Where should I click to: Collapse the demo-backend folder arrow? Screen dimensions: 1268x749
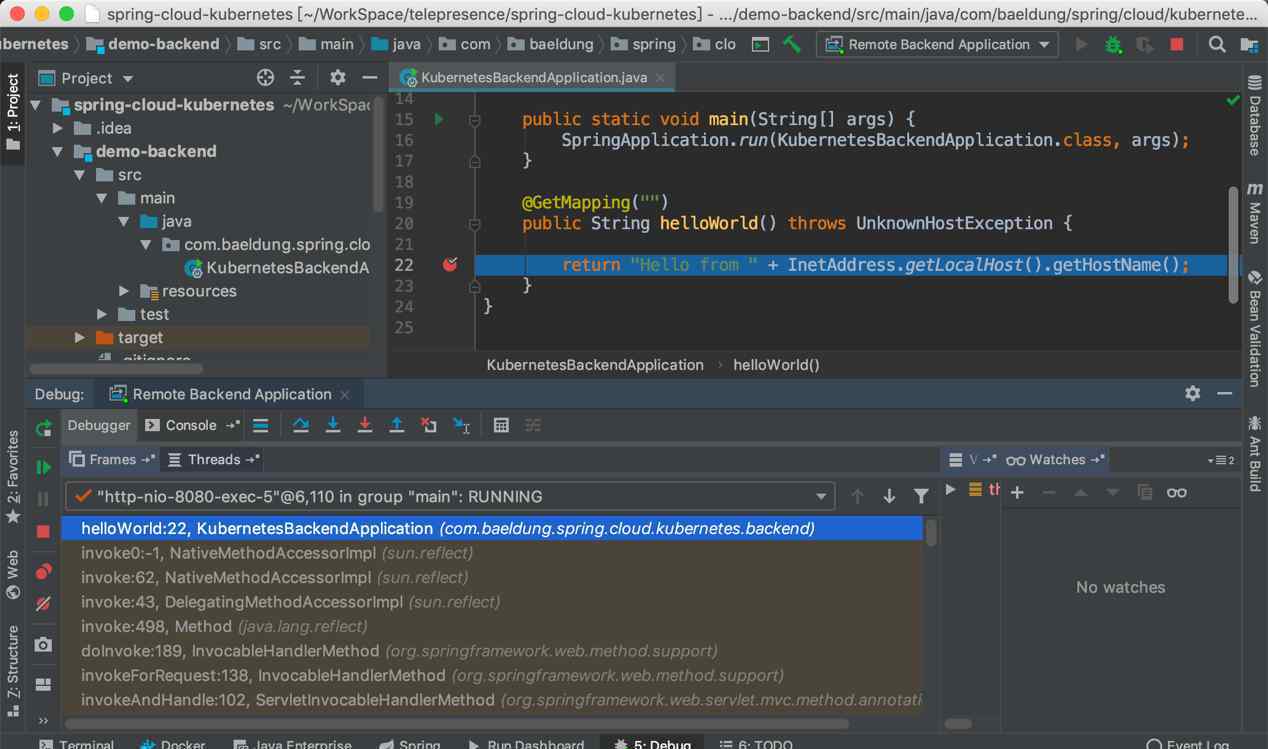tap(57, 151)
